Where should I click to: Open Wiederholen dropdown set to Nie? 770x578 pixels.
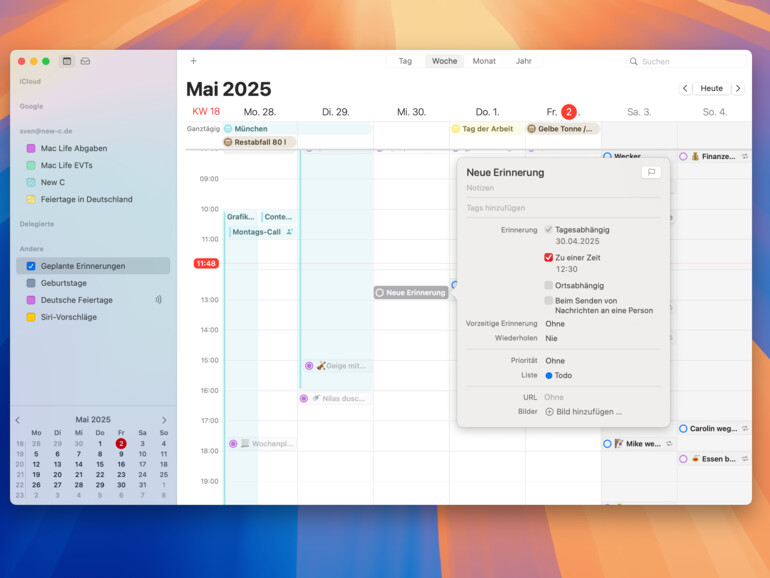(x=551, y=338)
